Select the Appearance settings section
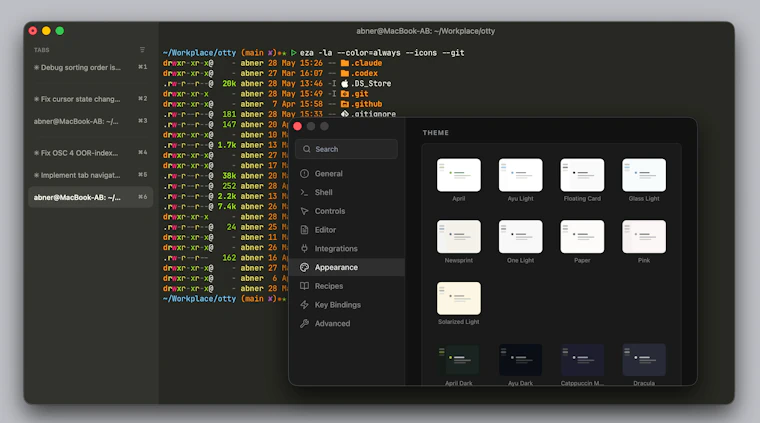Viewport: 760px width, 423px height. click(x=347, y=267)
